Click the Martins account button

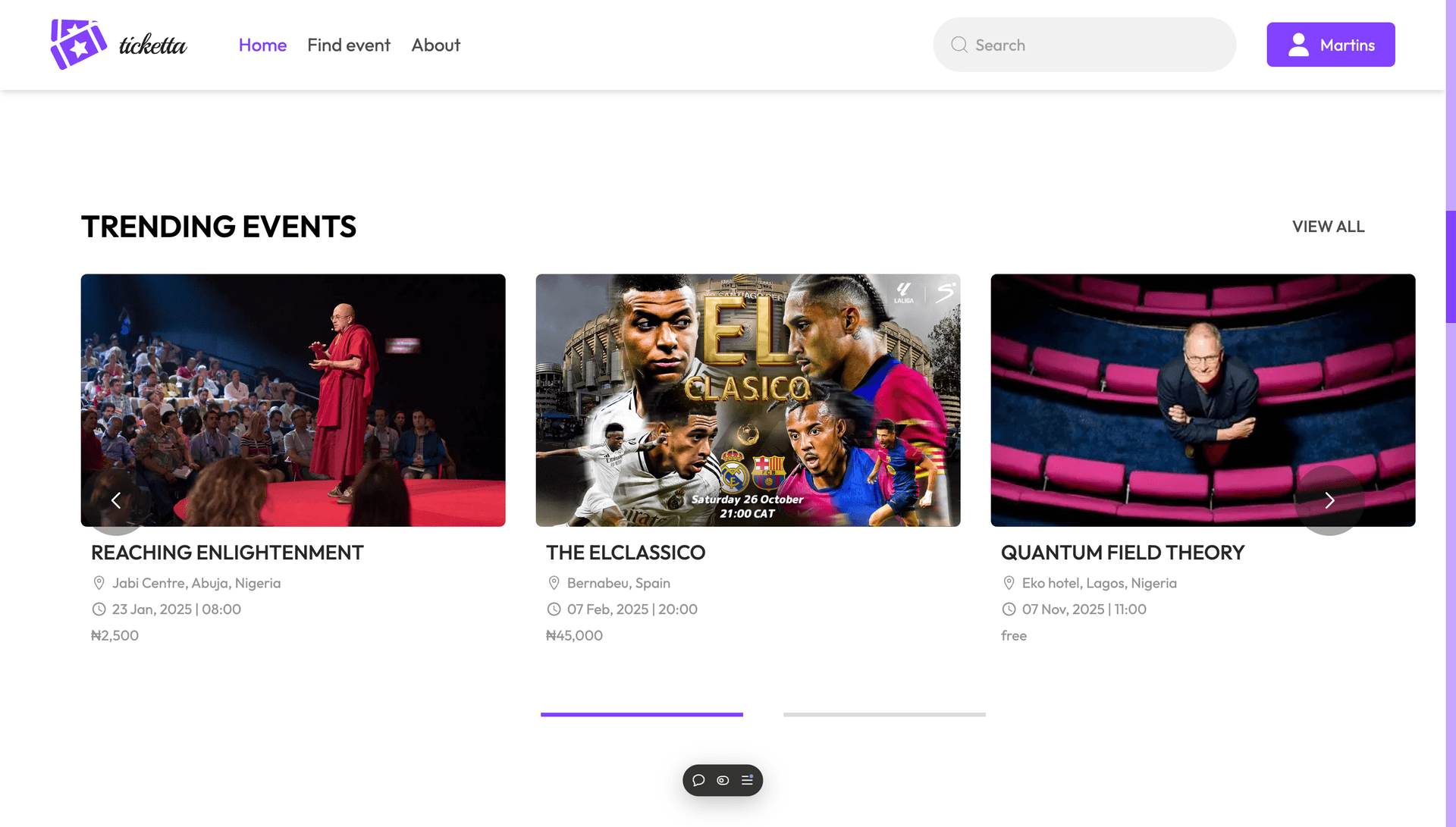point(1330,45)
